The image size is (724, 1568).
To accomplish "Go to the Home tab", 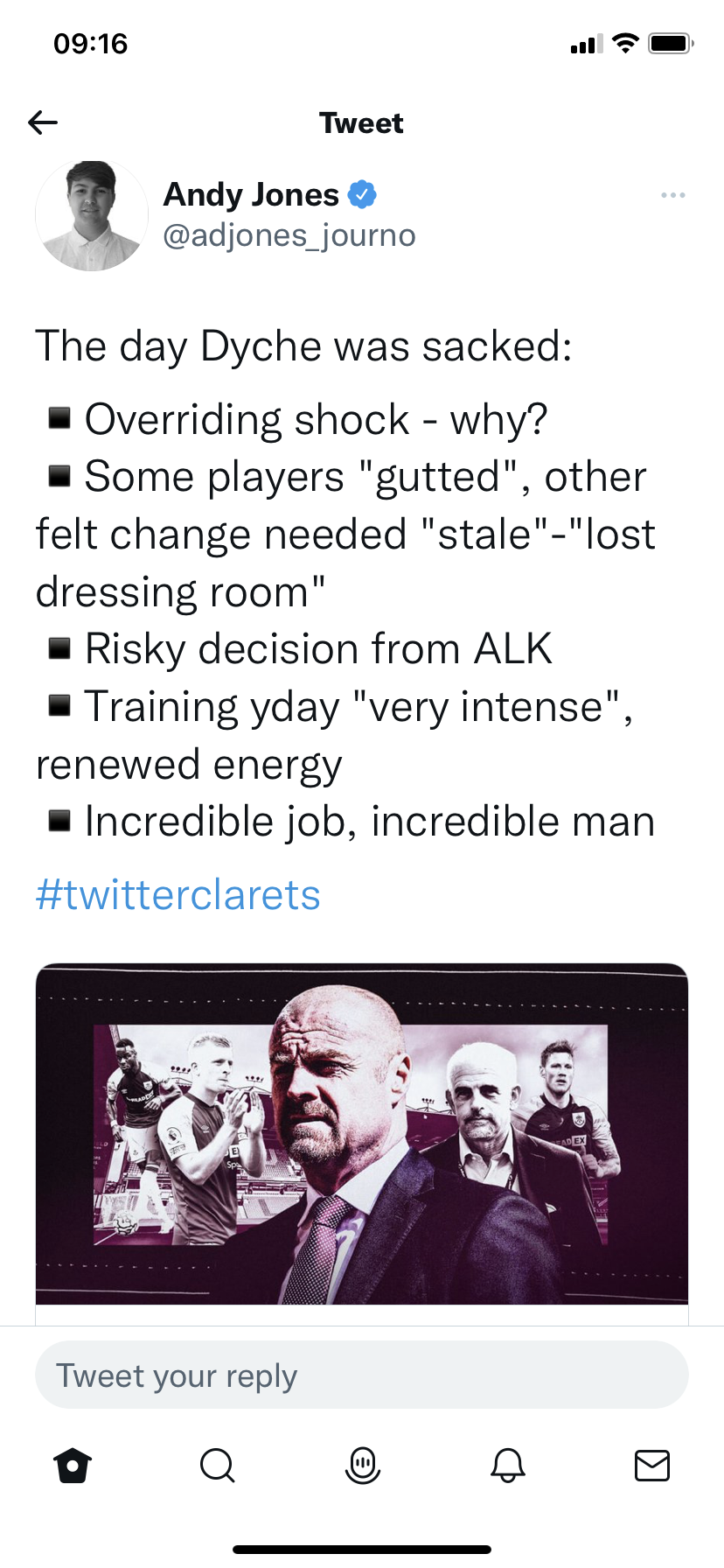I will pos(73,1465).
